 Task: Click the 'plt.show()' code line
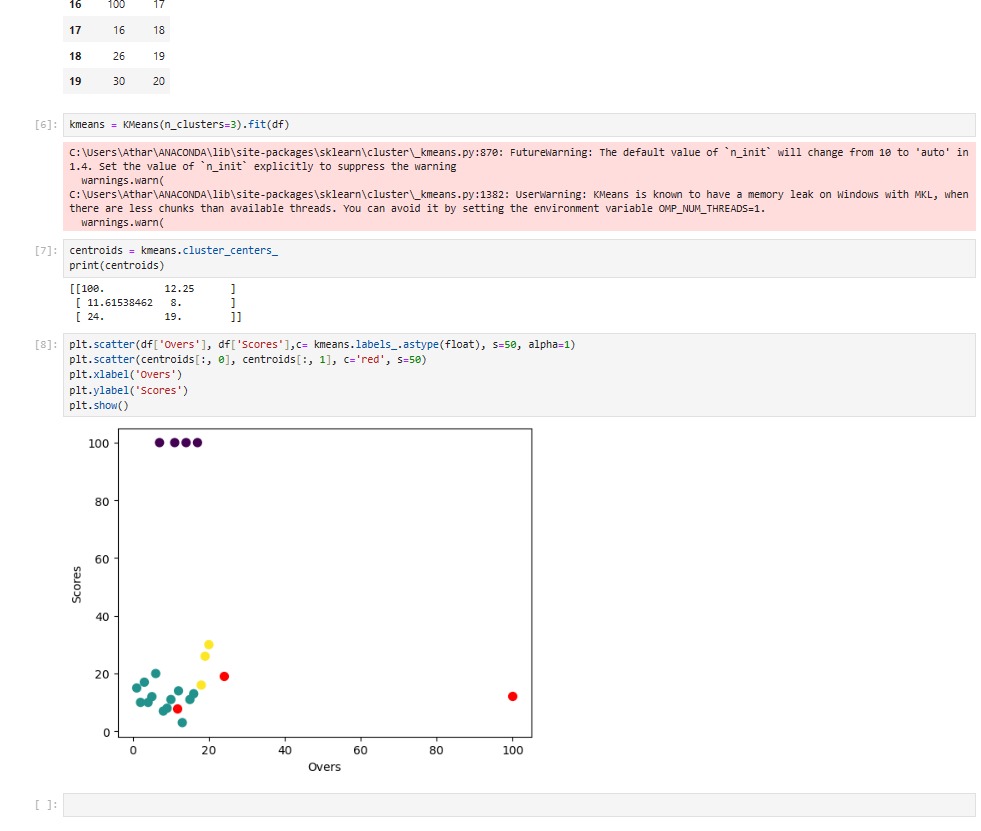(x=99, y=405)
